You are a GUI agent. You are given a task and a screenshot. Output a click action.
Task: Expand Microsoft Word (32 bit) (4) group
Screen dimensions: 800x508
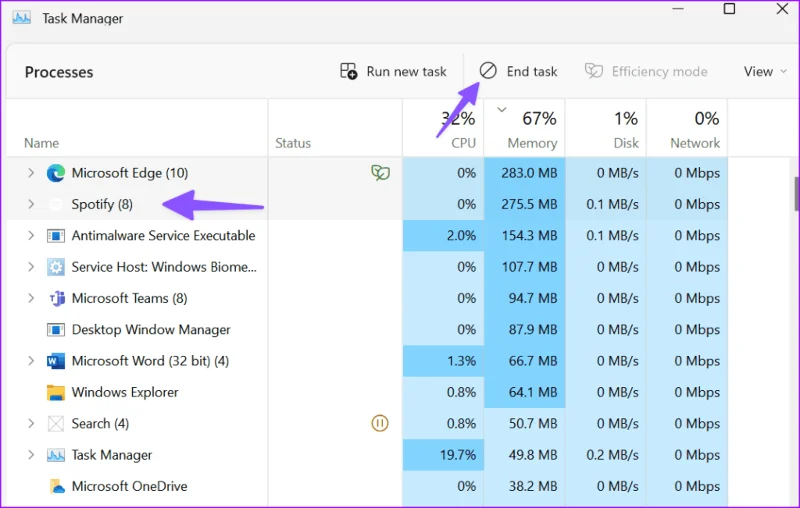31,361
